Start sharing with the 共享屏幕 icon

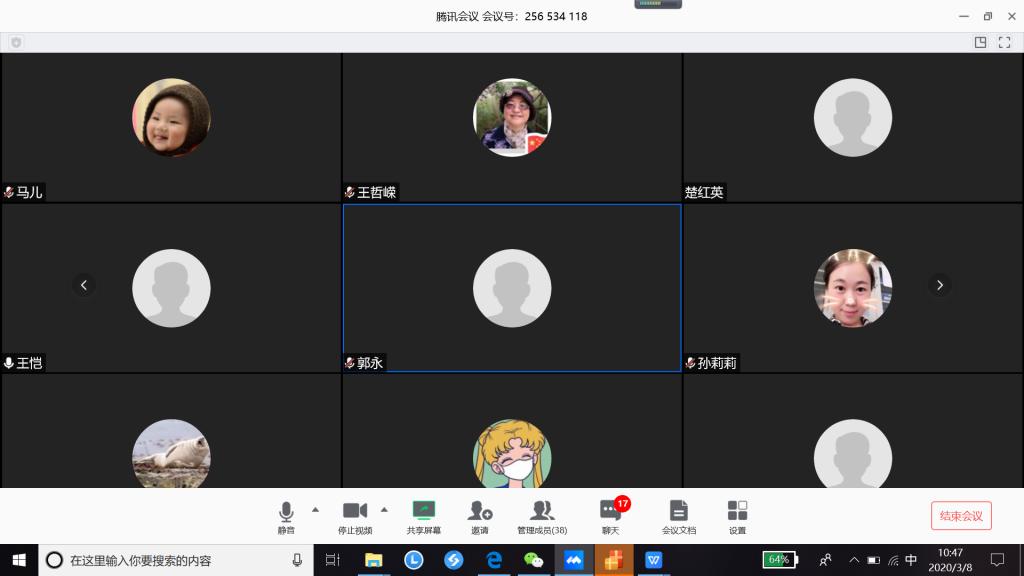tap(424, 516)
